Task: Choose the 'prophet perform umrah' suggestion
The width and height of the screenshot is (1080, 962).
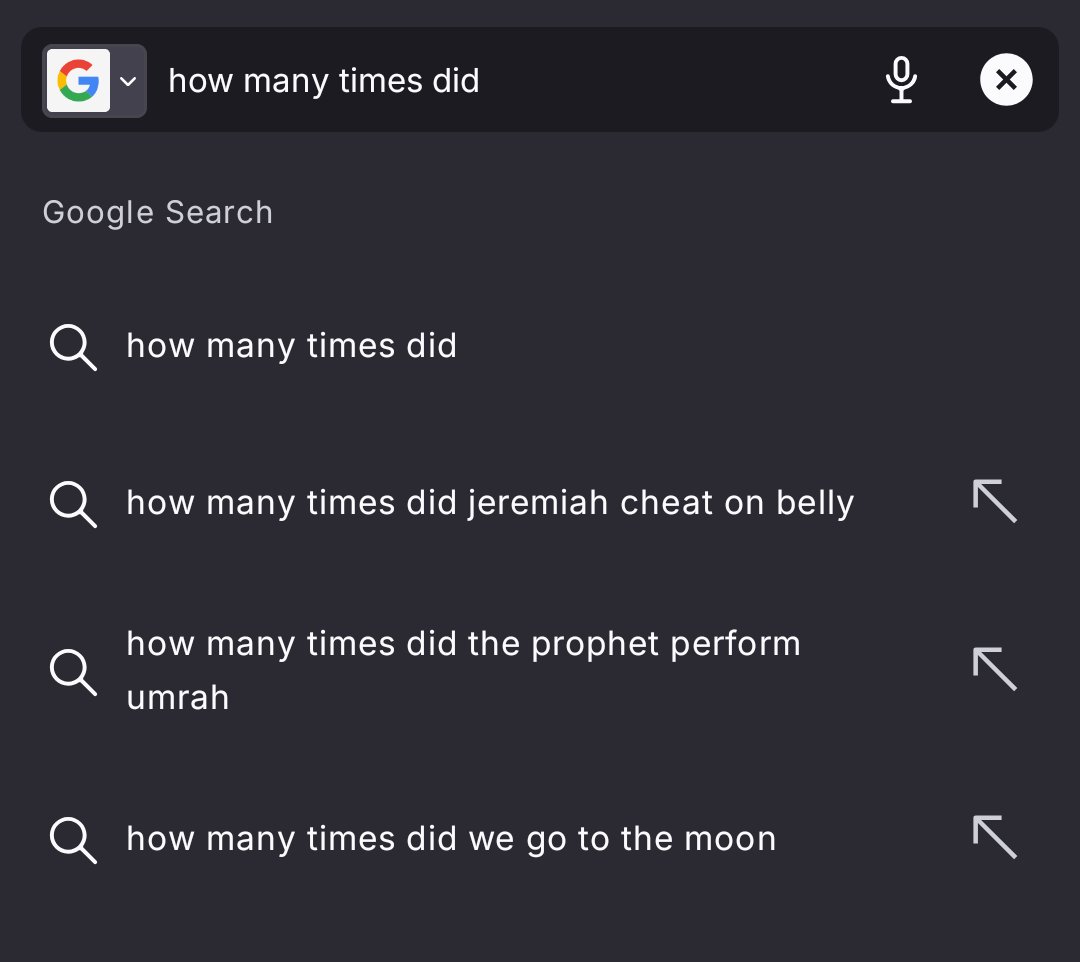Action: coord(463,645)
